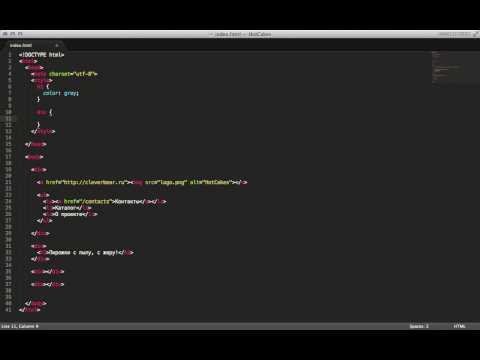Click the src="logo.png" attribute
Viewport: 480px width, 360px height.
[165, 182]
